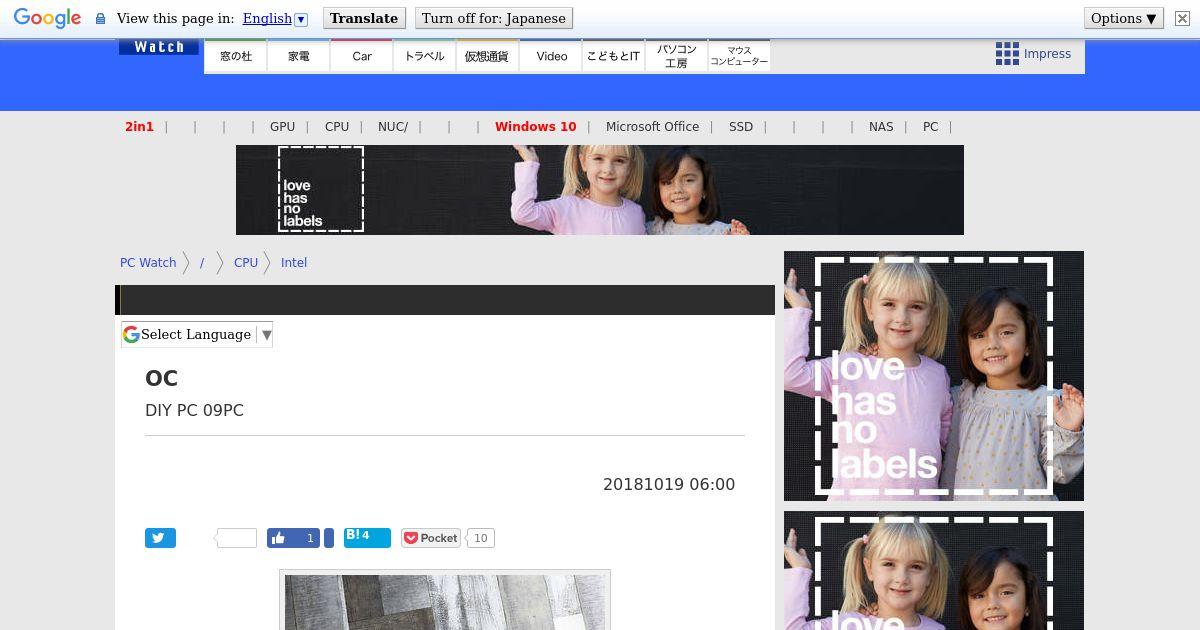Click the article date 20181019 06:00
Image resolution: width=1200 pixels, height=630 pixels.
[669, 484]
